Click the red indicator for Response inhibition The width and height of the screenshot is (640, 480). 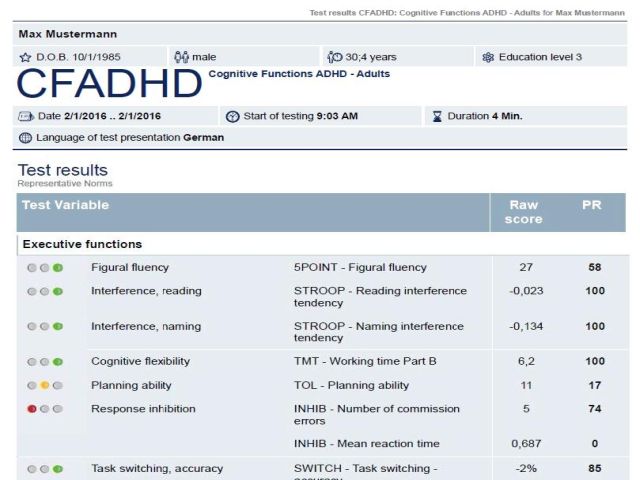click(32, 409)
